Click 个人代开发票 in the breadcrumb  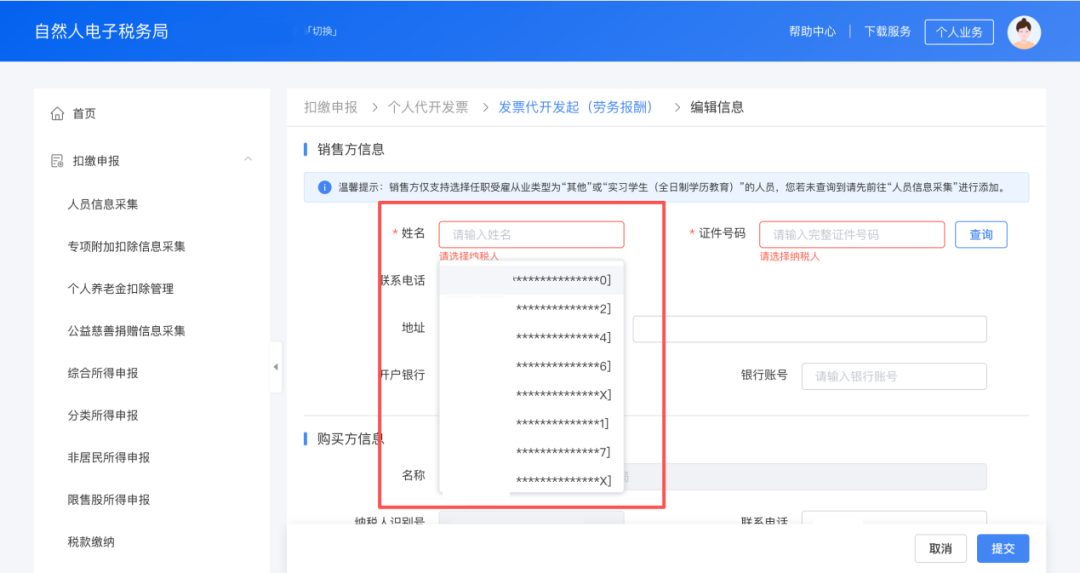428,107
